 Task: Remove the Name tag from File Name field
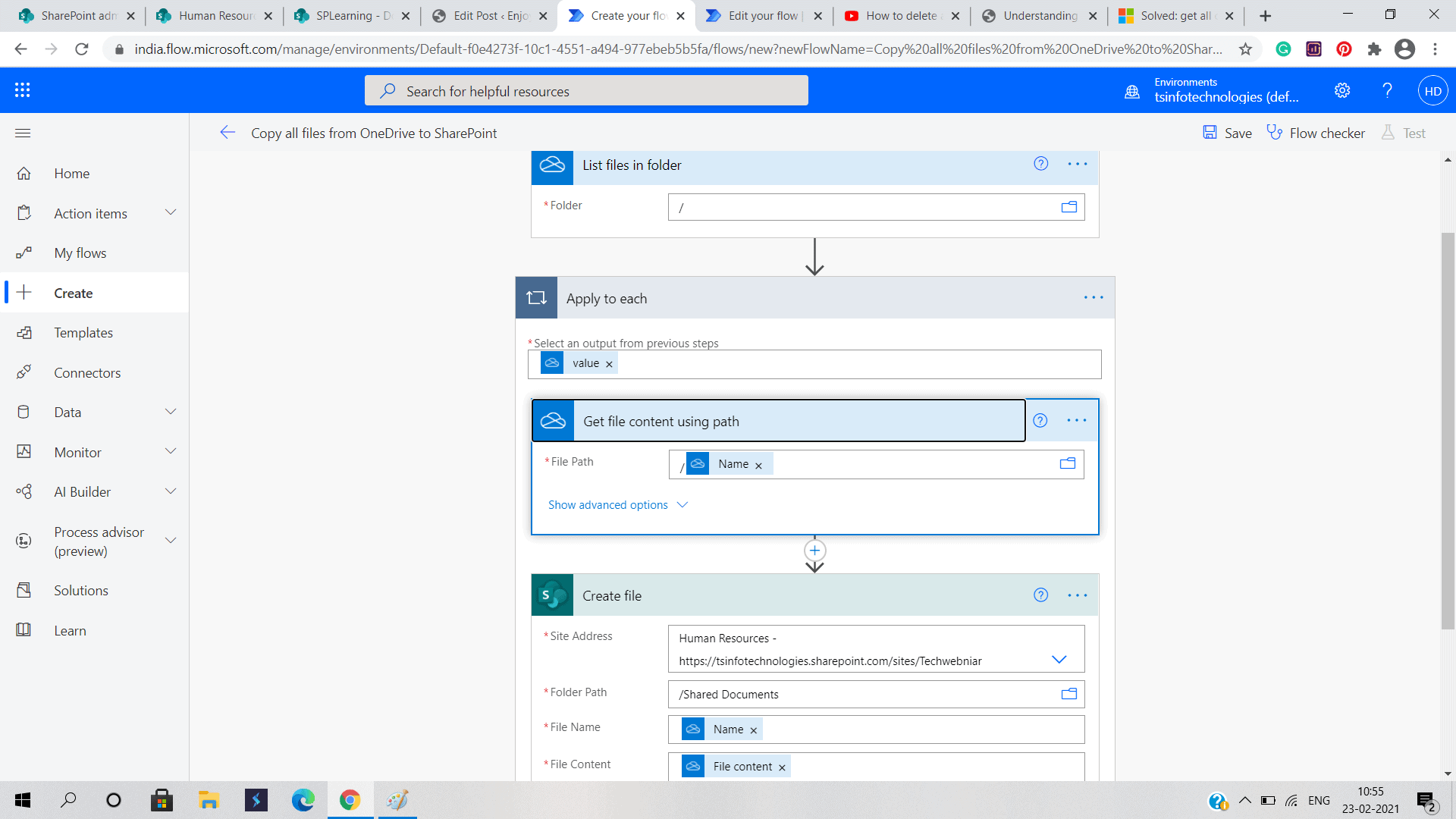pos(753,729)
